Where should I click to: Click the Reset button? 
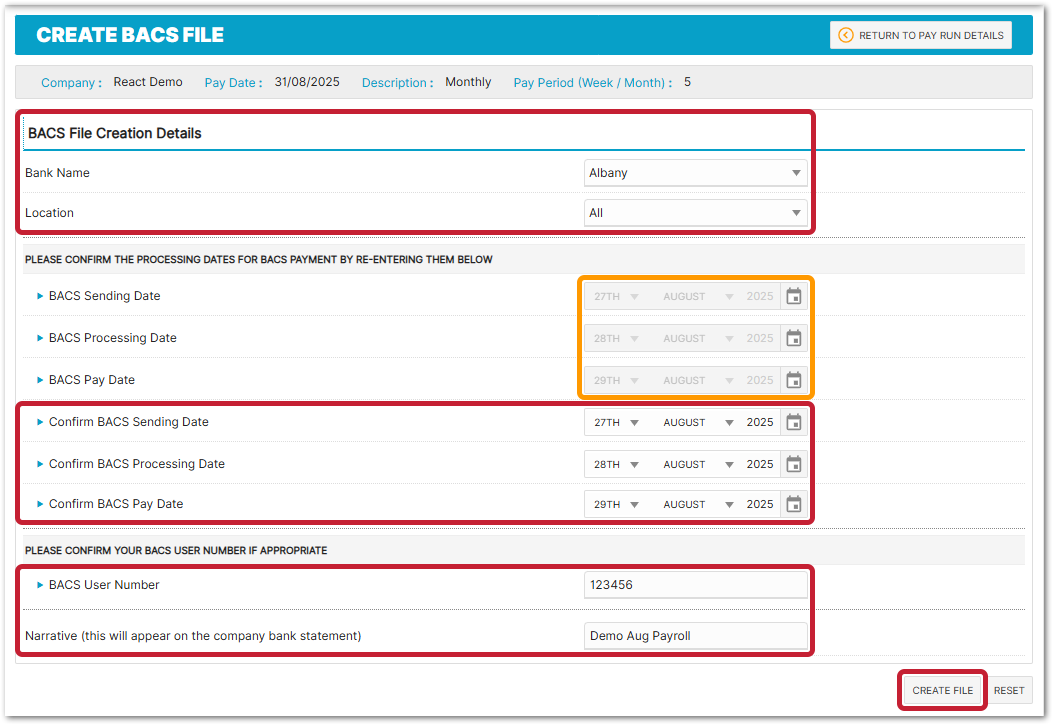point(1009,690)
